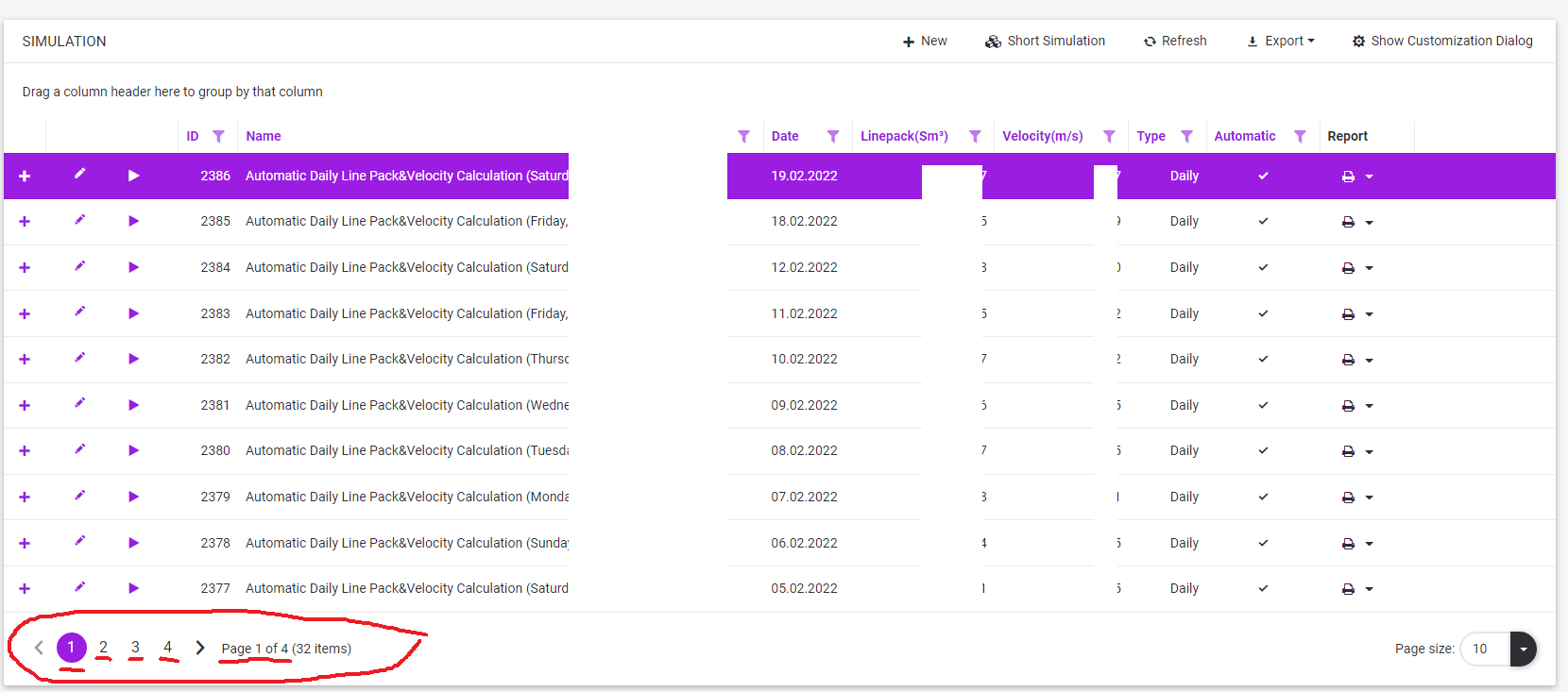Click the filter icon on ID column
Screen dimensions: 1568x692
coord(218,136)
